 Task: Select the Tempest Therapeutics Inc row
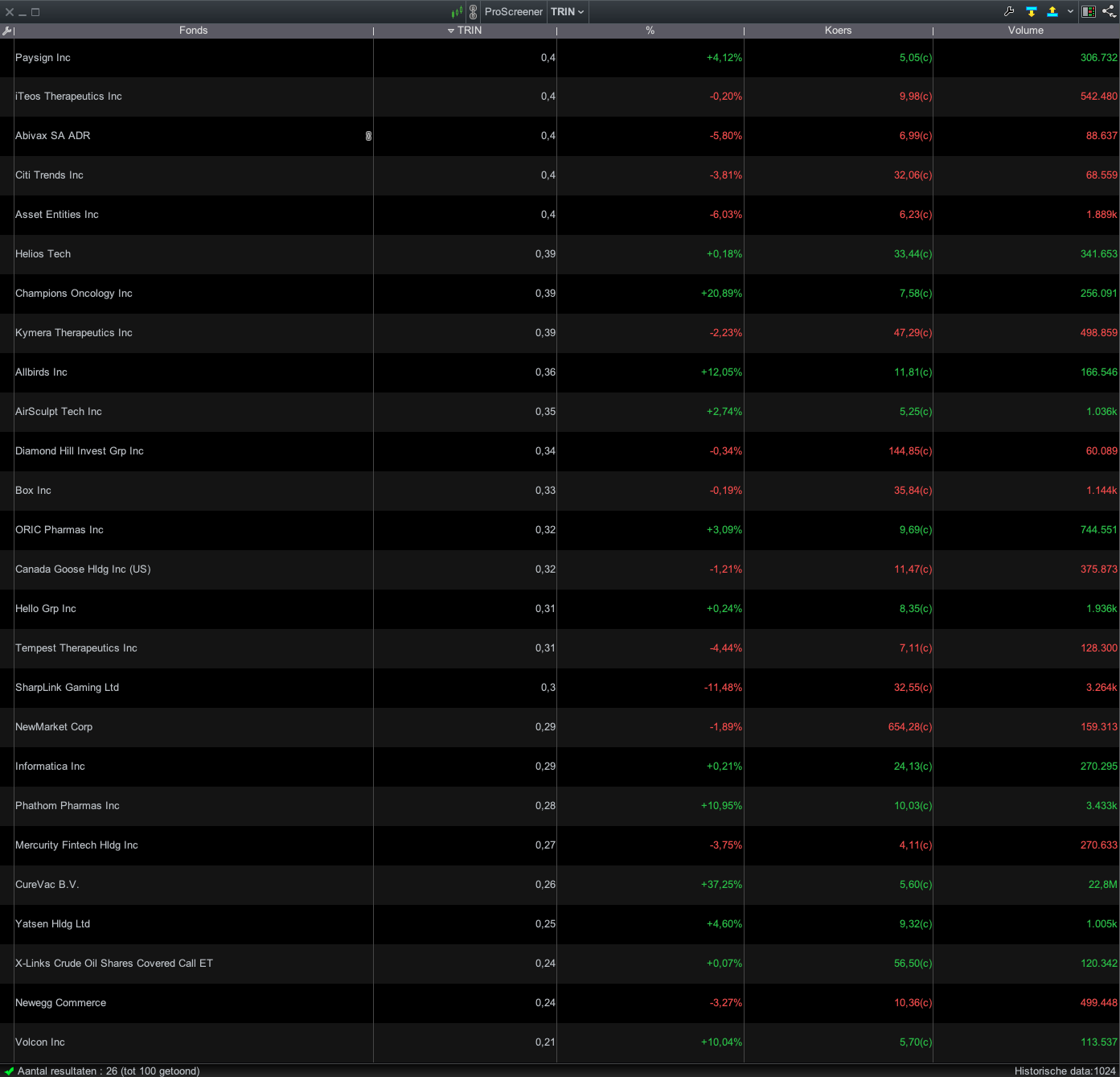560,648
